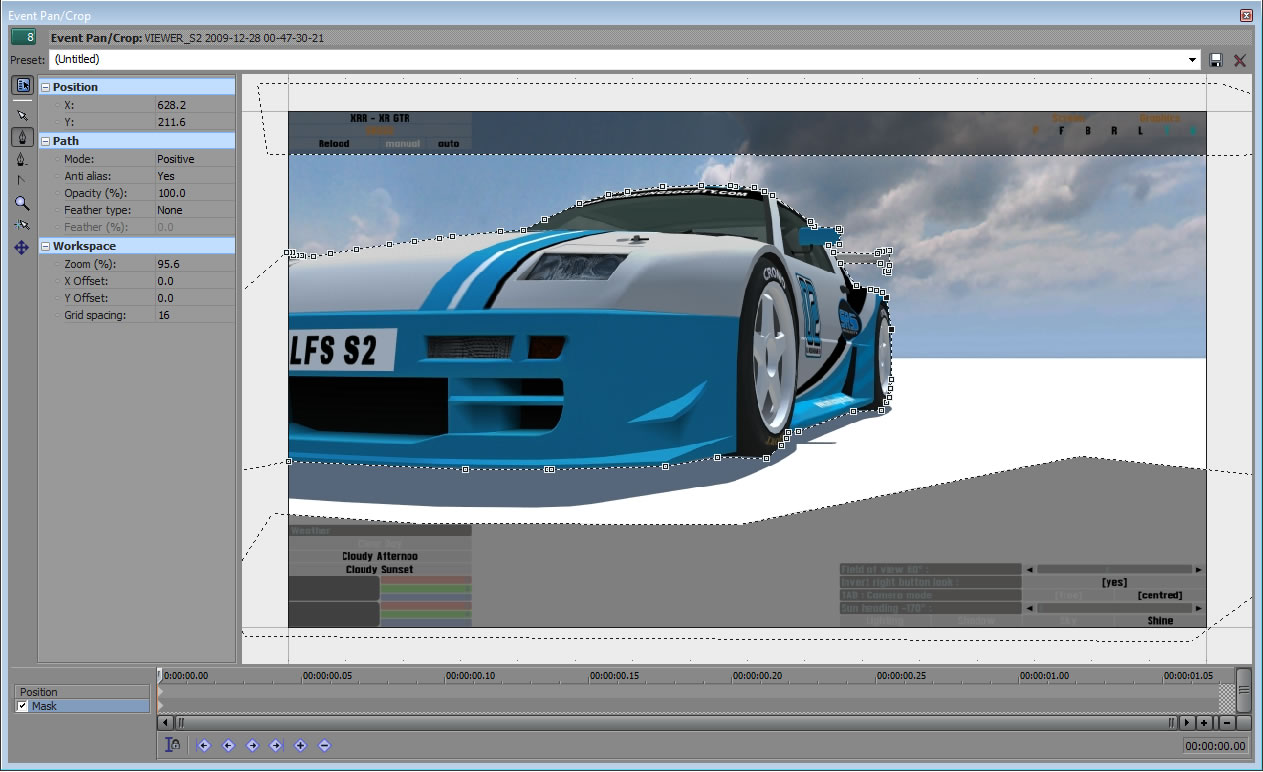Create a keyframe with the plus diamond
This screenshot has width=1263, height=772.
coord(300,745)
